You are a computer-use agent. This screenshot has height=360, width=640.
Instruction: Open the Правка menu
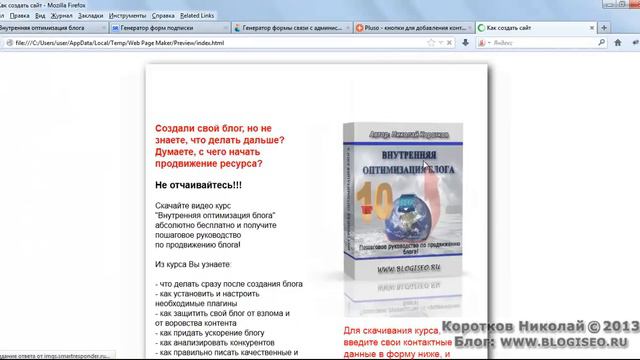click(x=19, y=16)
